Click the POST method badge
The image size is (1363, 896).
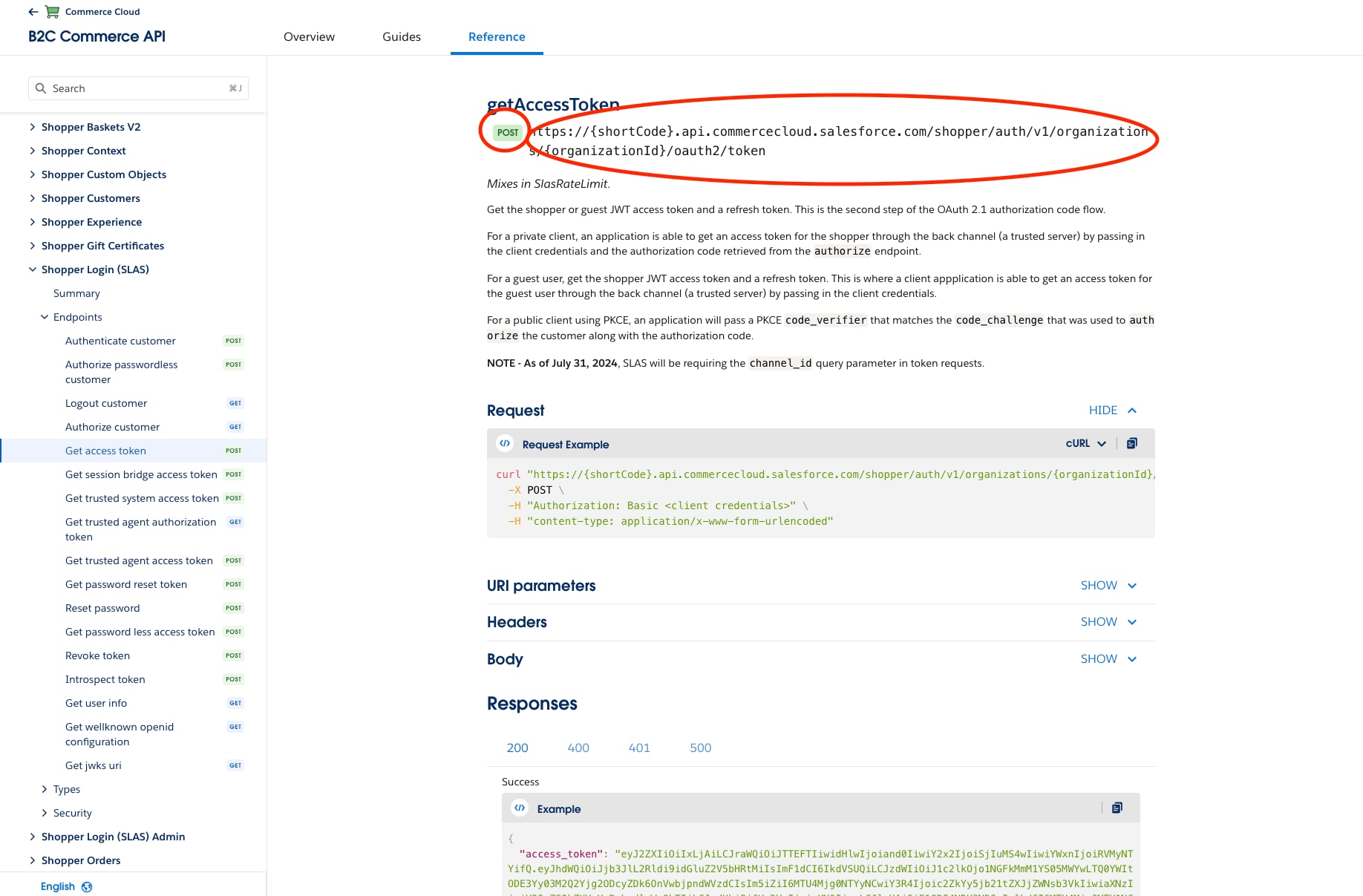(508, 132)
